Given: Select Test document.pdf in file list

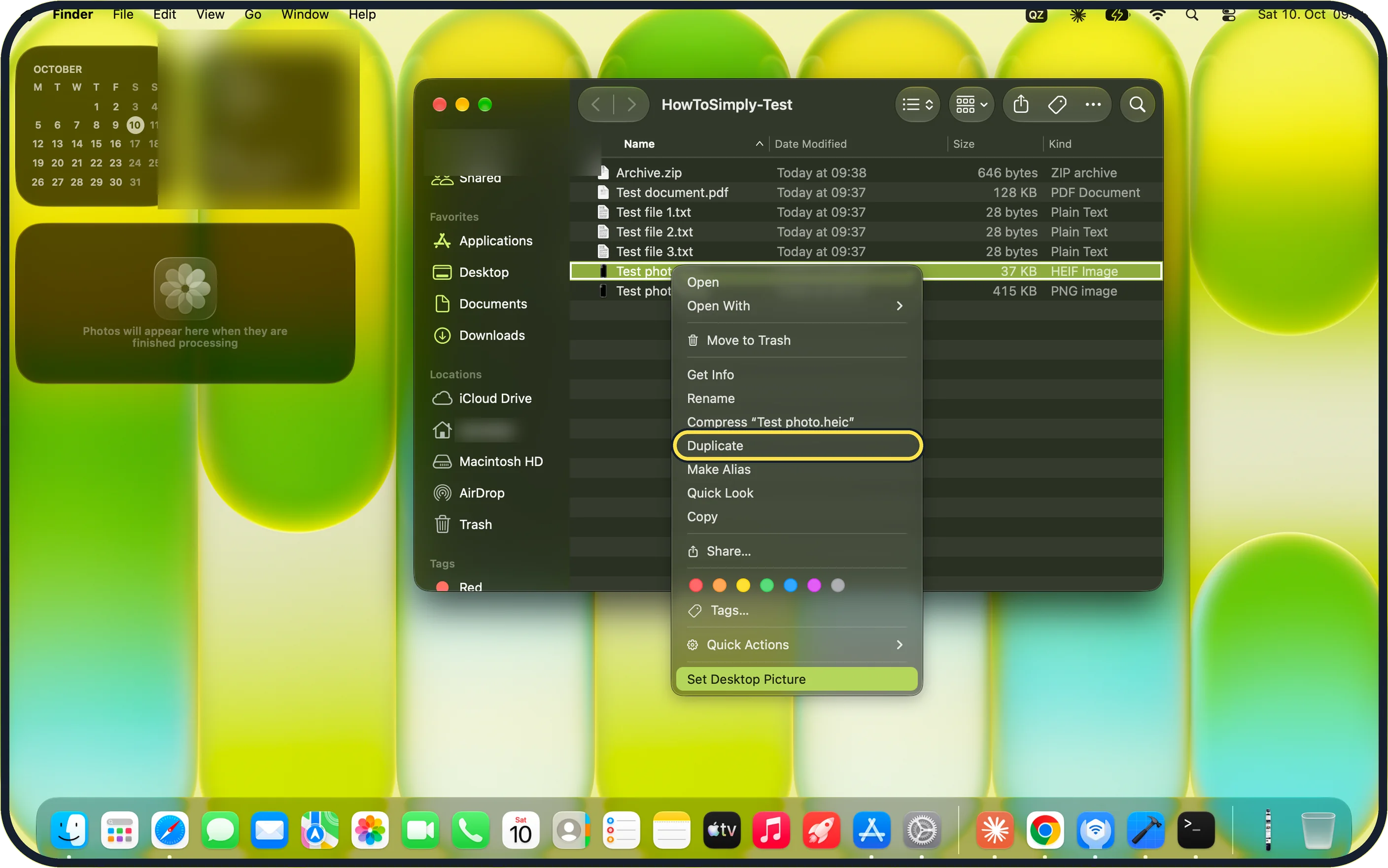Looking at the screenshot, I should tap(866, 193).
